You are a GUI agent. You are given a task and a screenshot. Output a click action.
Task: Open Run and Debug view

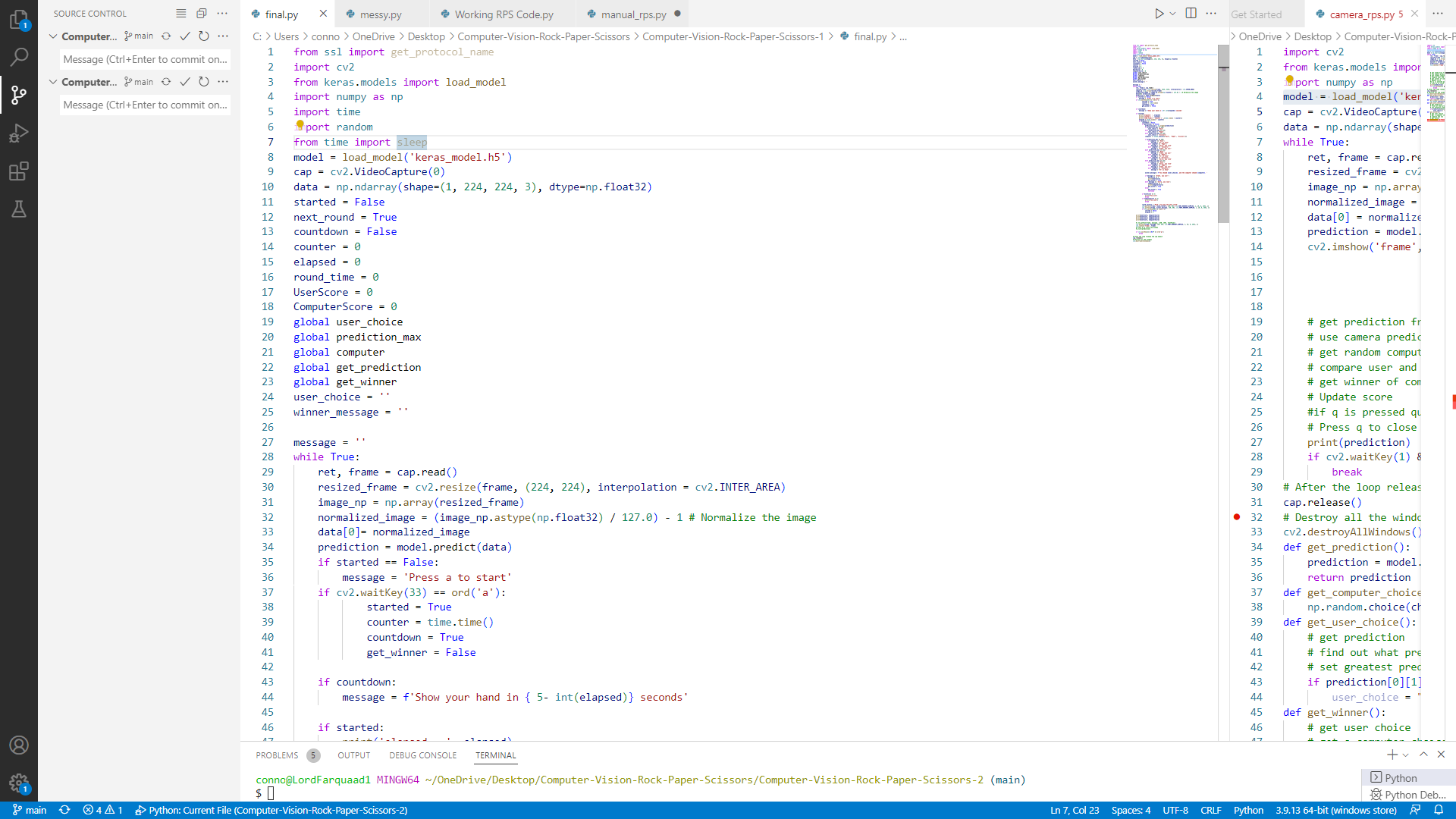coord(19,133)
